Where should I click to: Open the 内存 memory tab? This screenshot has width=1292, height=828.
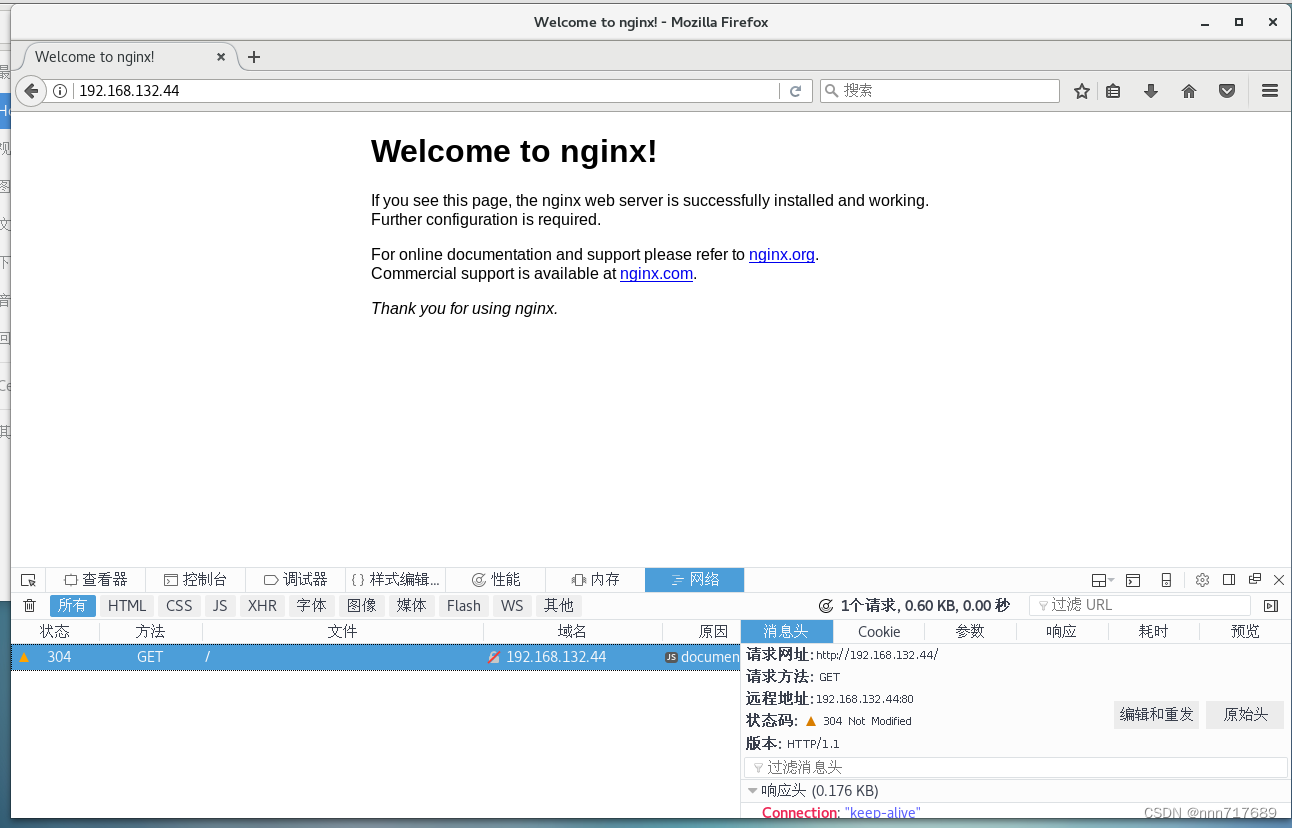tap(595, 580)
